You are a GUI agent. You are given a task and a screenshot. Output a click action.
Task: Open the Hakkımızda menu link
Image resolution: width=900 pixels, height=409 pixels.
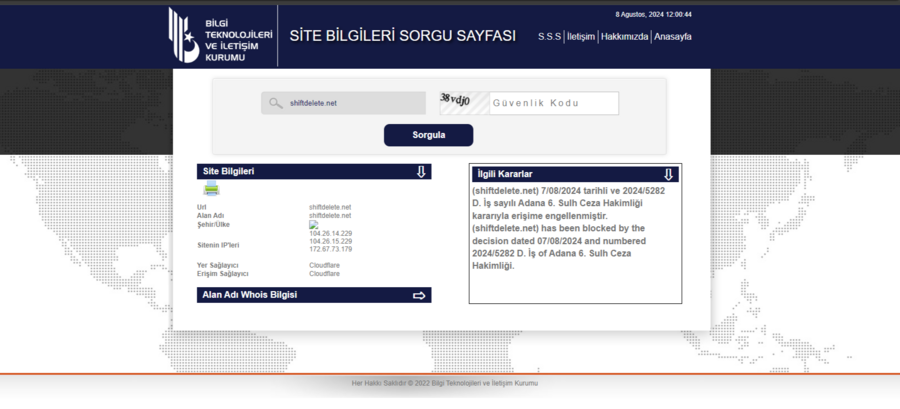pyautogui.click(x=624, y=37)
